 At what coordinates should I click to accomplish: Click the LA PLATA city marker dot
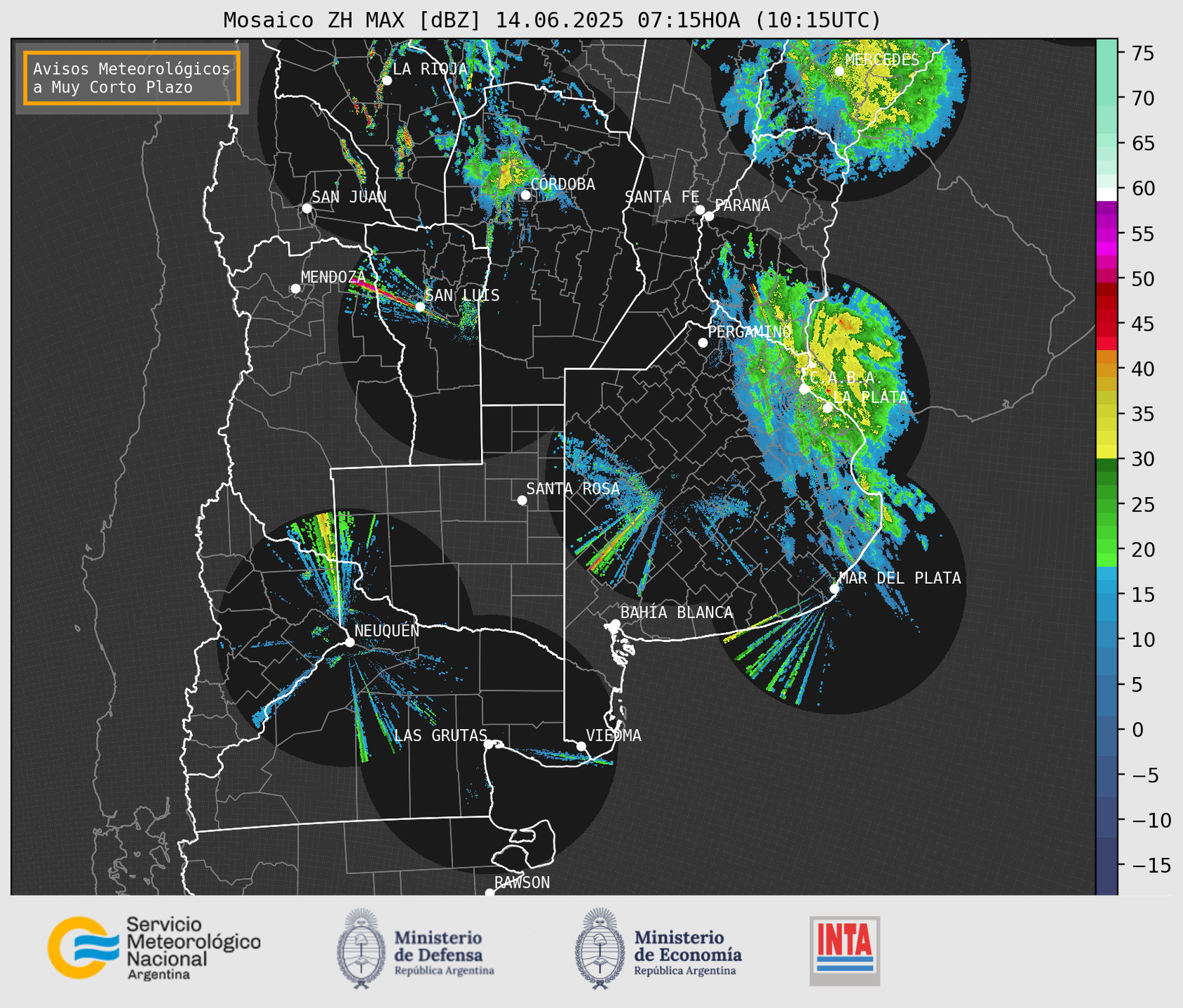coord(827,408)
